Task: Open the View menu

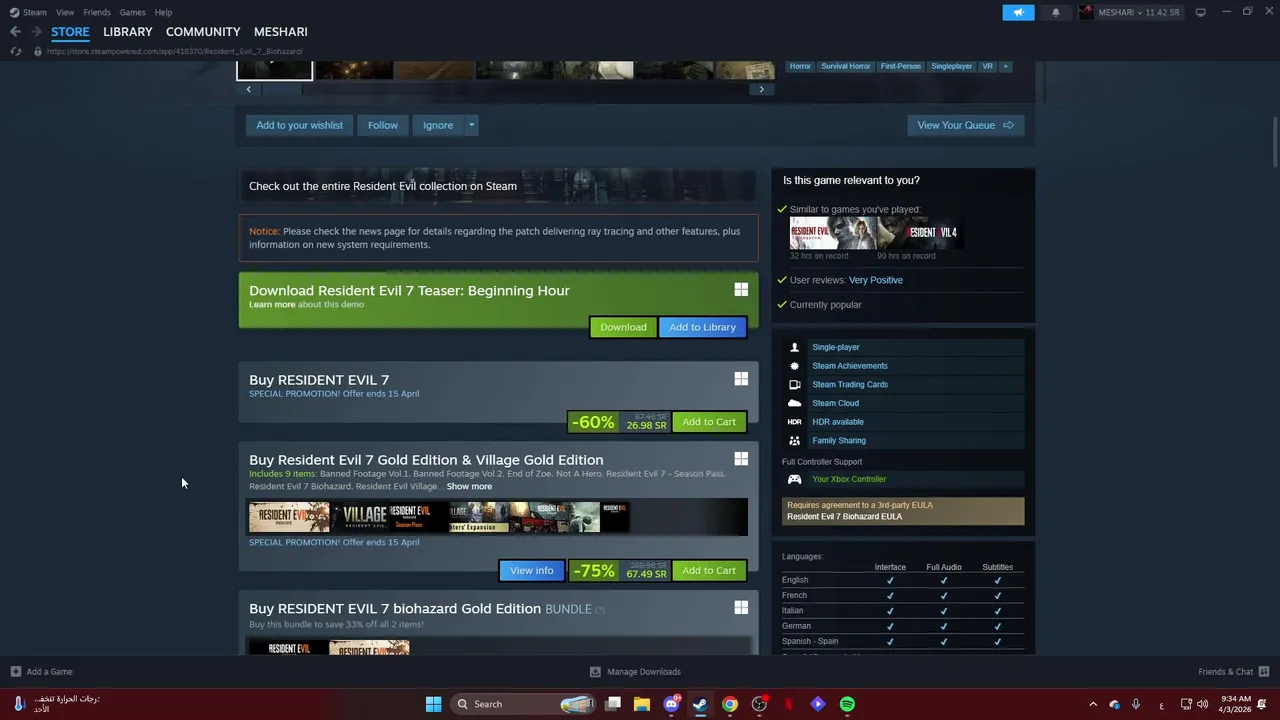Action: (x=65, y=12)
